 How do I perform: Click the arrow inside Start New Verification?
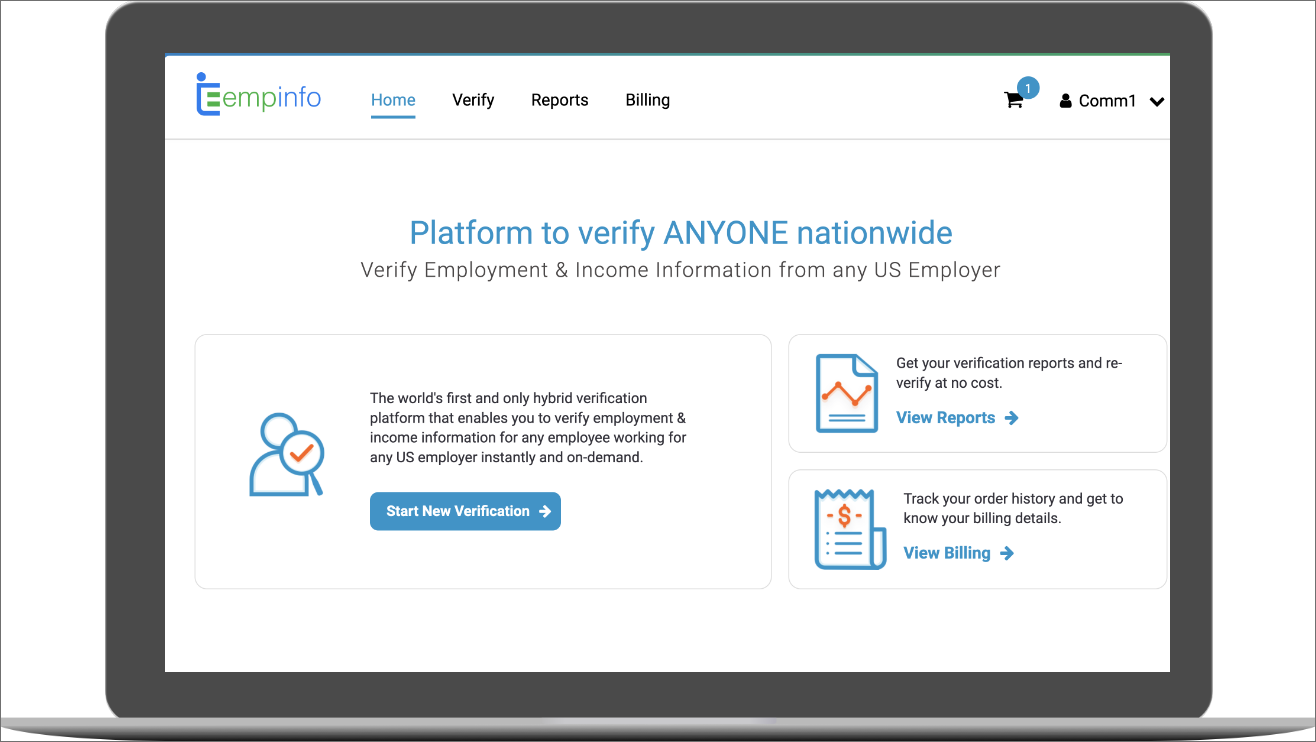click(x=545, y=511)
